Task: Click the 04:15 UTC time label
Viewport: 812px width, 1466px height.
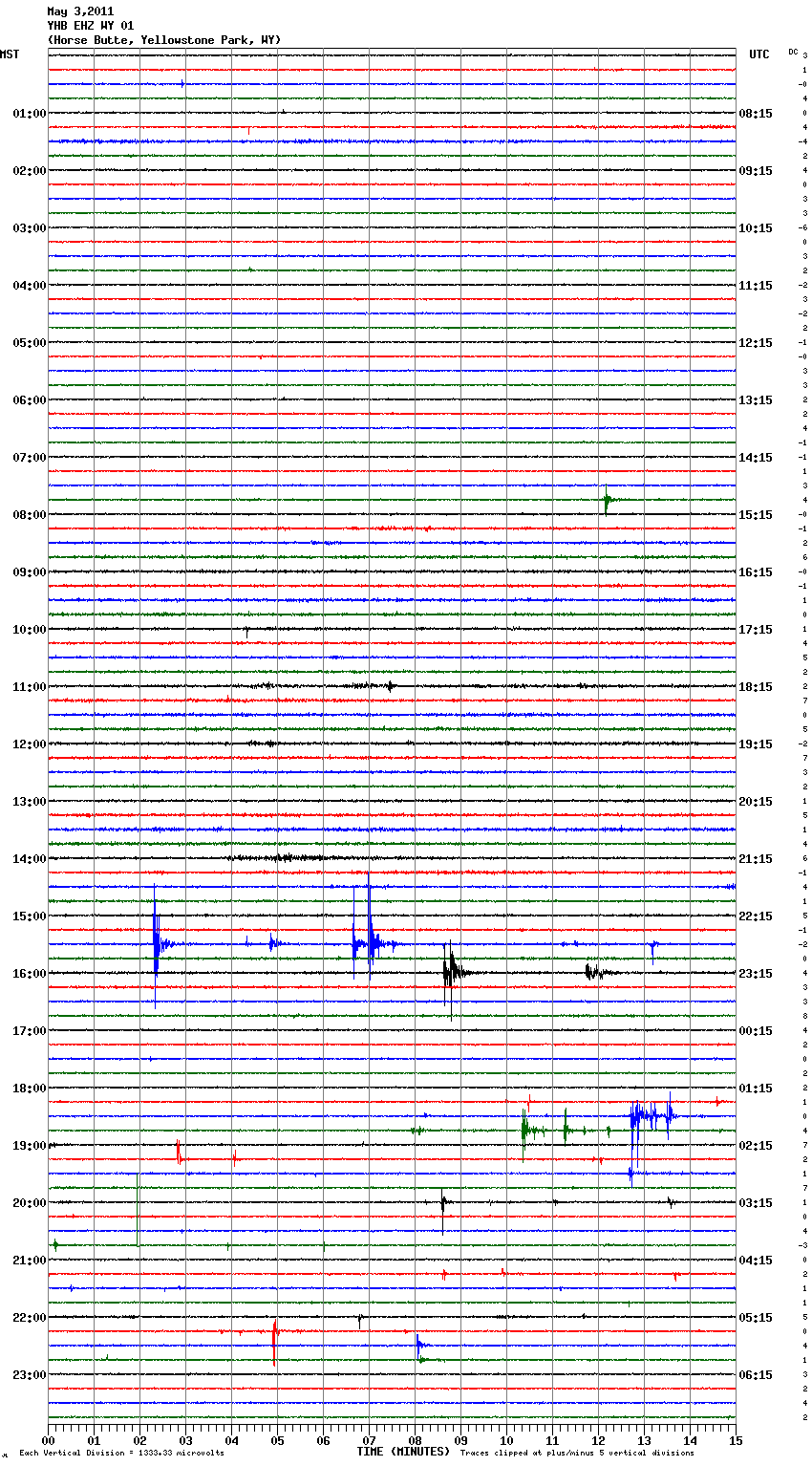Action: point(756,1261)
